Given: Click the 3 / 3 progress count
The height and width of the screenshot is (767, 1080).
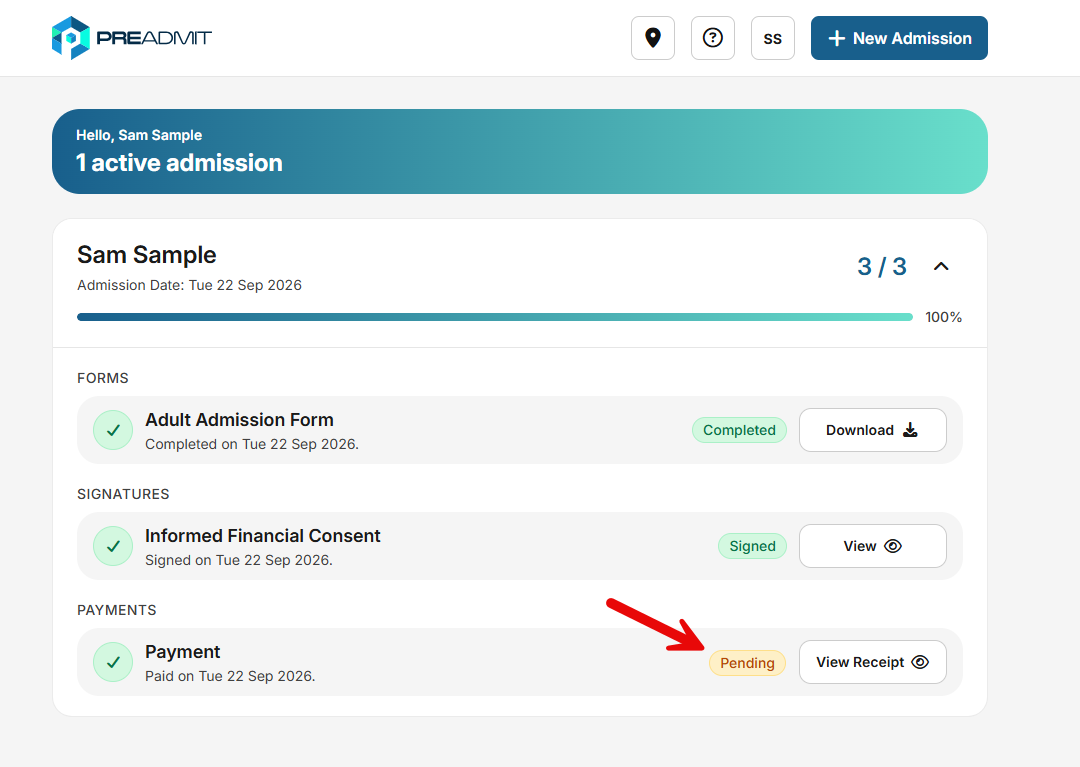Looking at the screenshot, I should (882, 266).
